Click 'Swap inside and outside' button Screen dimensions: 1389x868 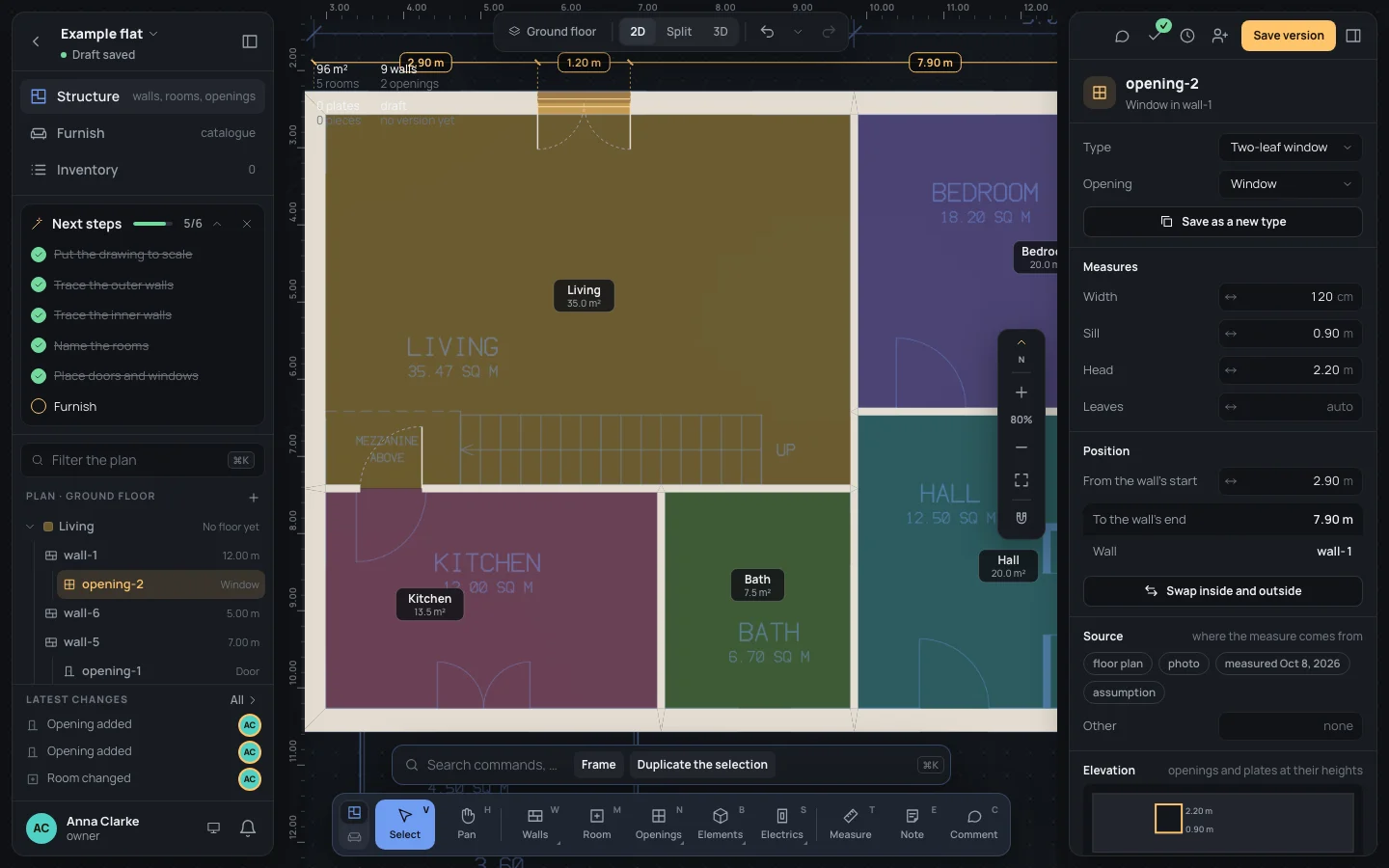pos(1223,591)
